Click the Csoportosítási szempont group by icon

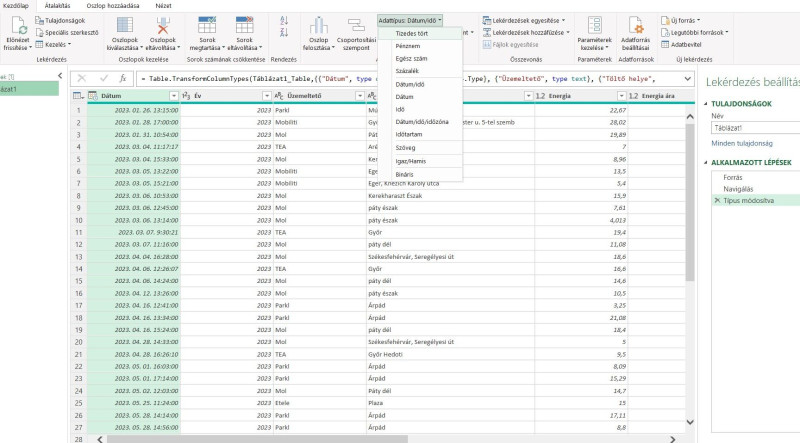(x=356, y=26)
